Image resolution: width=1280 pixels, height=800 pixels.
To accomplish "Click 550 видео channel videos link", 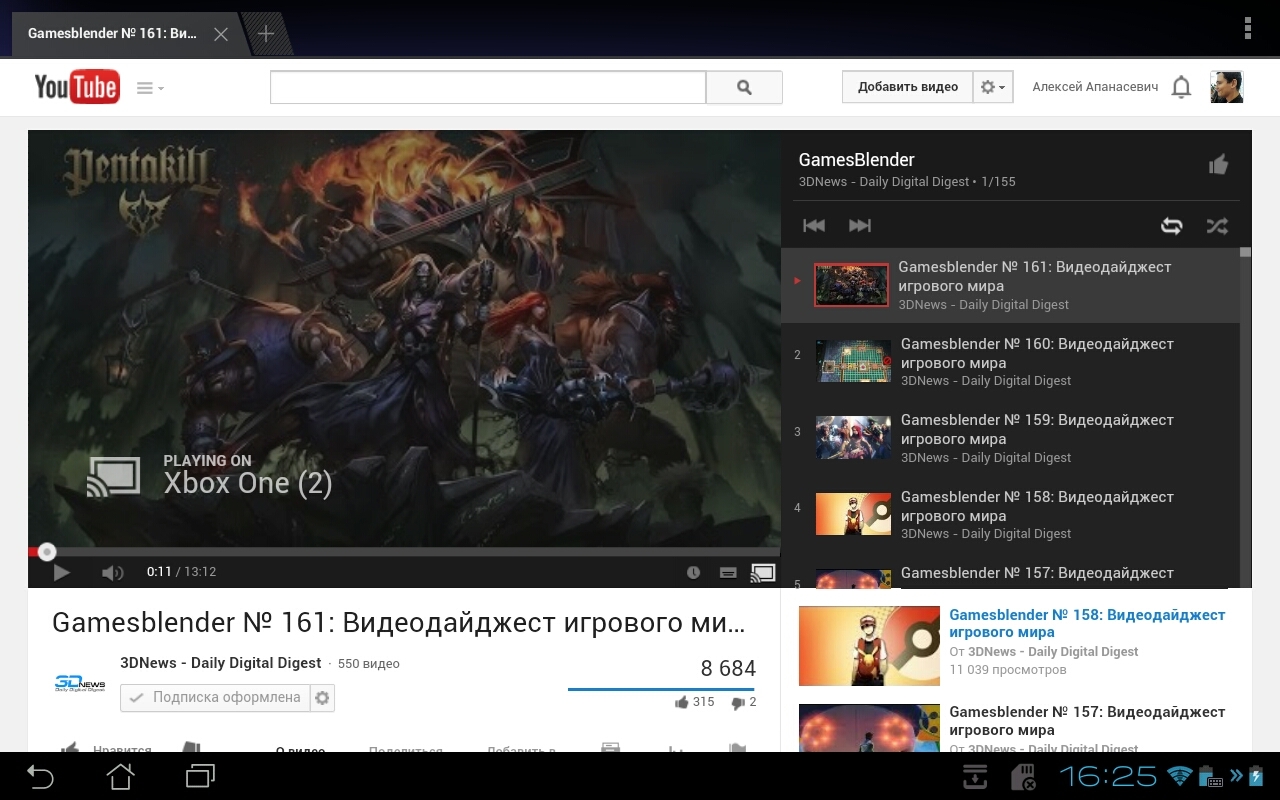I will [x=369, y=664].
